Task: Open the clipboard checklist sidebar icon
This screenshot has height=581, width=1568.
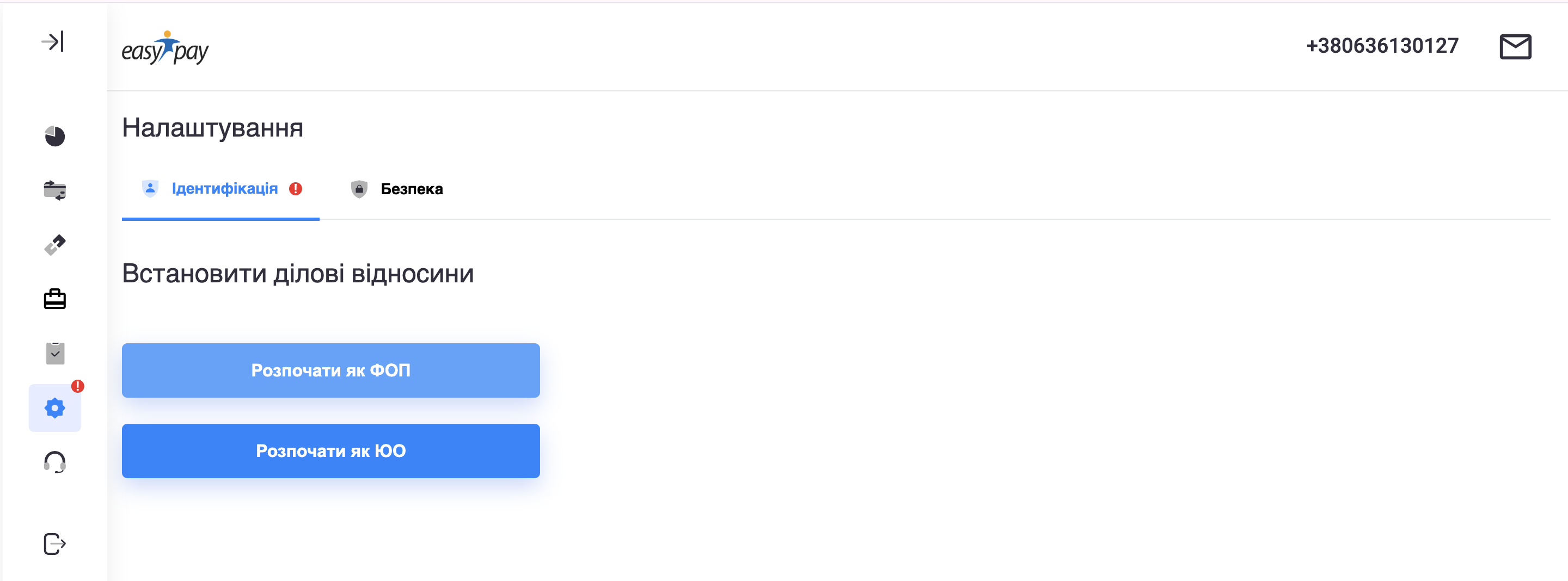Action: coord(55,353)
